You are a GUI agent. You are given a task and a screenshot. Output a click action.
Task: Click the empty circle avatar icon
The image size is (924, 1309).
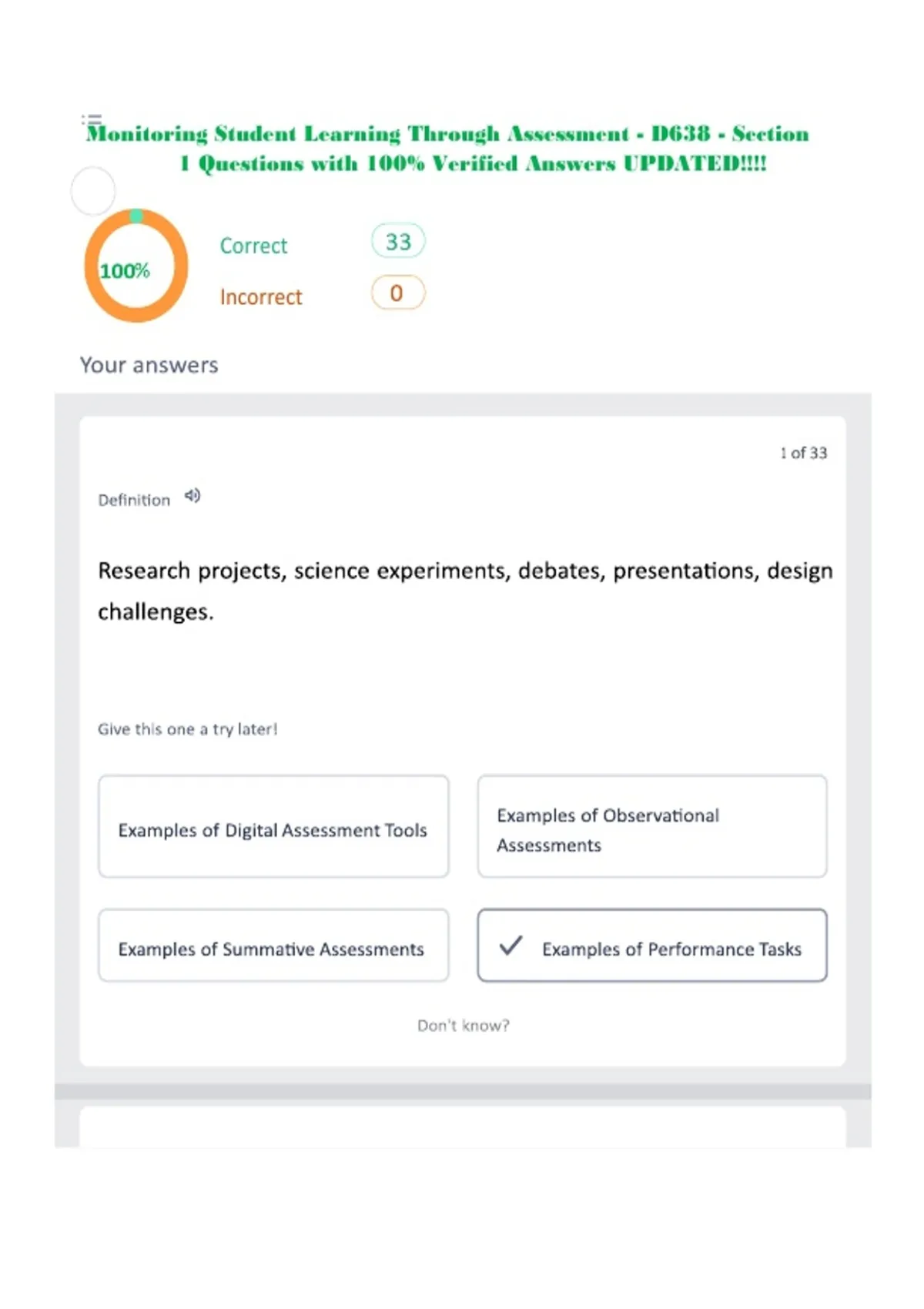pyautogui.click(x=93, y=191)
